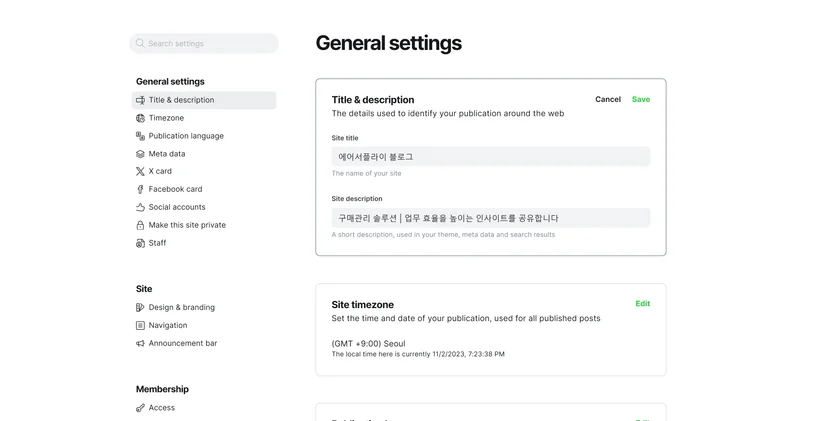This screenshot has height=421, width=828.
Task: Click the Title & description sidebar icon
Action: (140, 100)
